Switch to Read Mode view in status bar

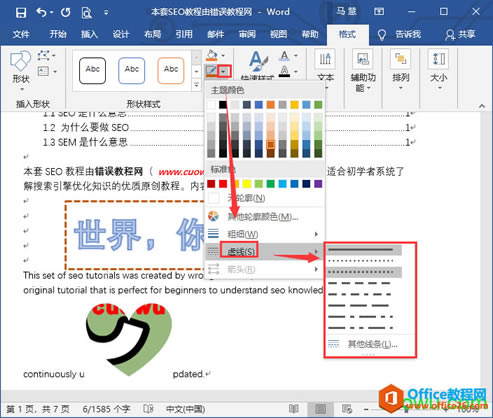pos(294,409)
